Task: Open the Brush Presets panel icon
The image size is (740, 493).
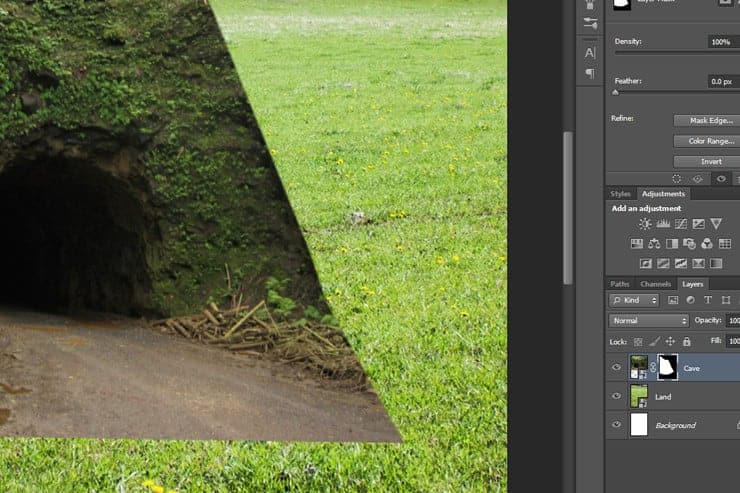Action: tap(590, 23)
